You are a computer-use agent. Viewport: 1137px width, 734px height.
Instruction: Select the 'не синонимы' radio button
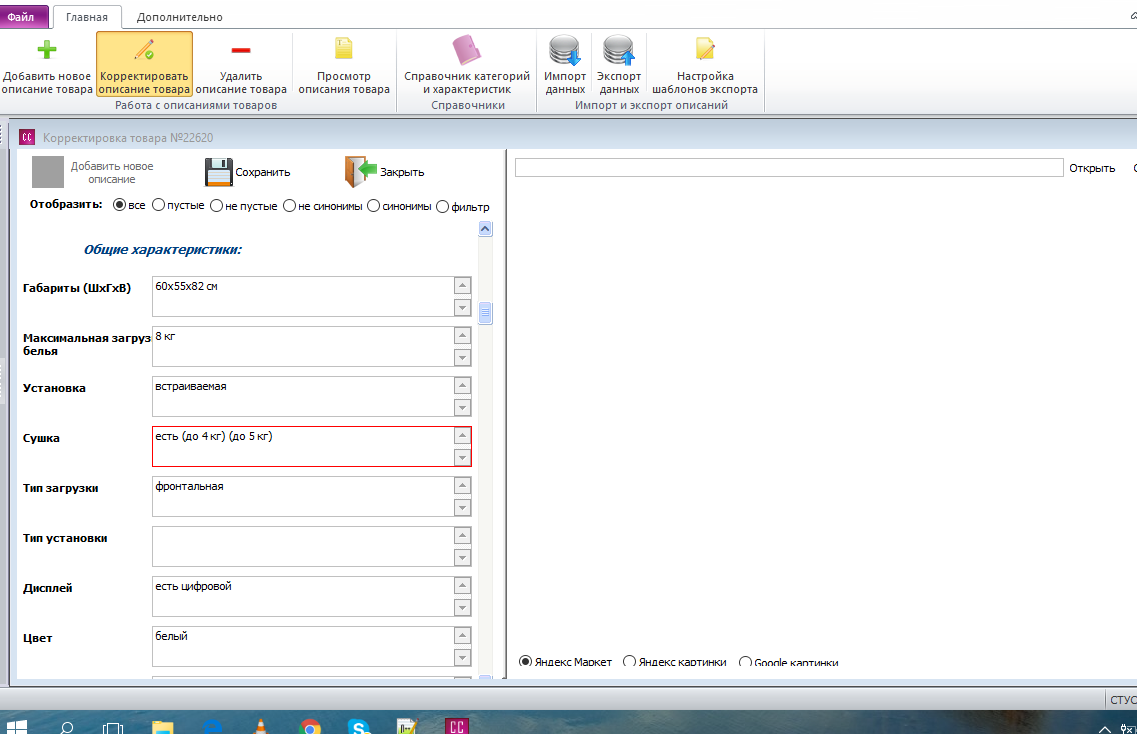(289, 206)
